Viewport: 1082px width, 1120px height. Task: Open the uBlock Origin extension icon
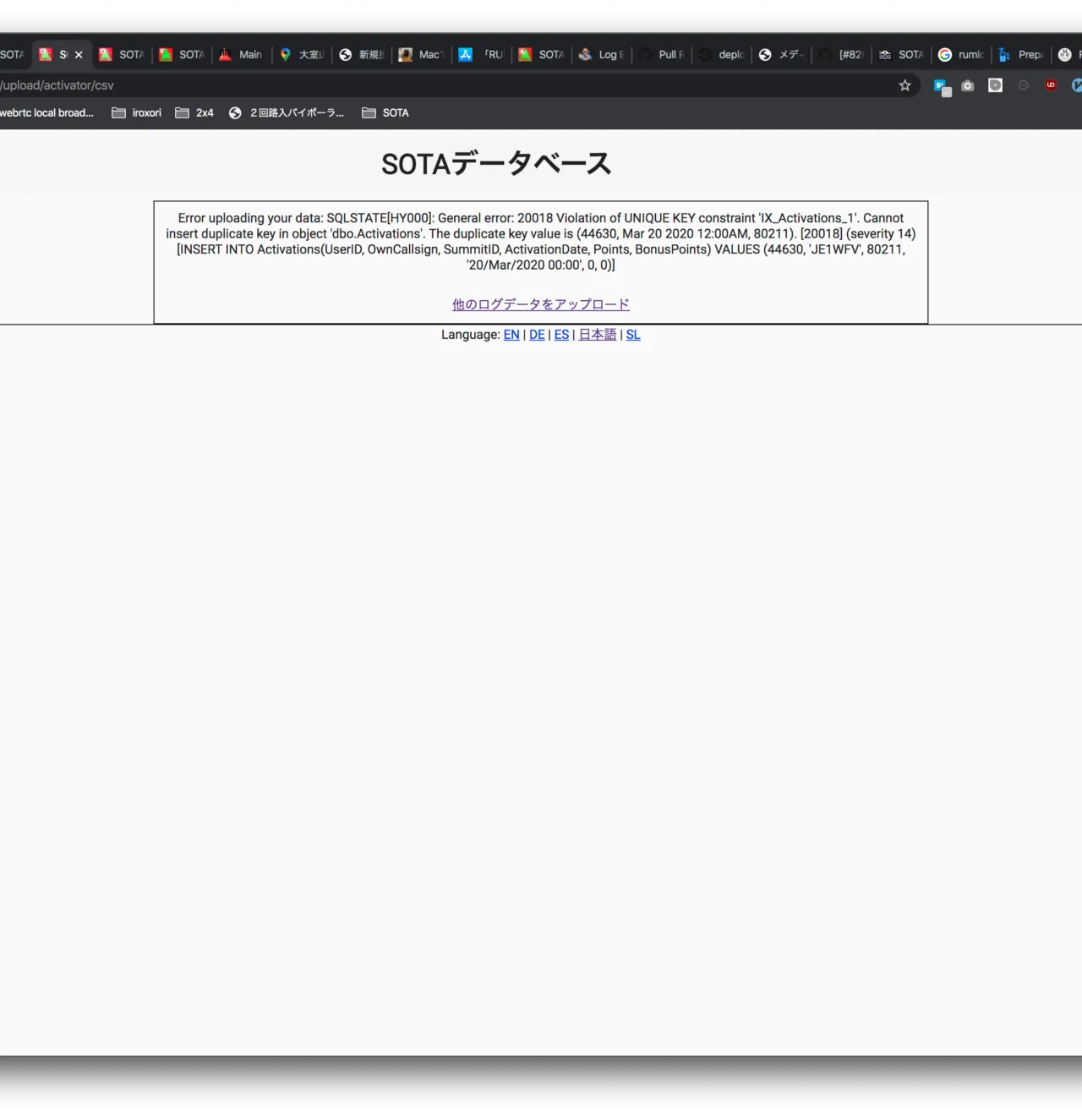click(x=1051, y=85)
